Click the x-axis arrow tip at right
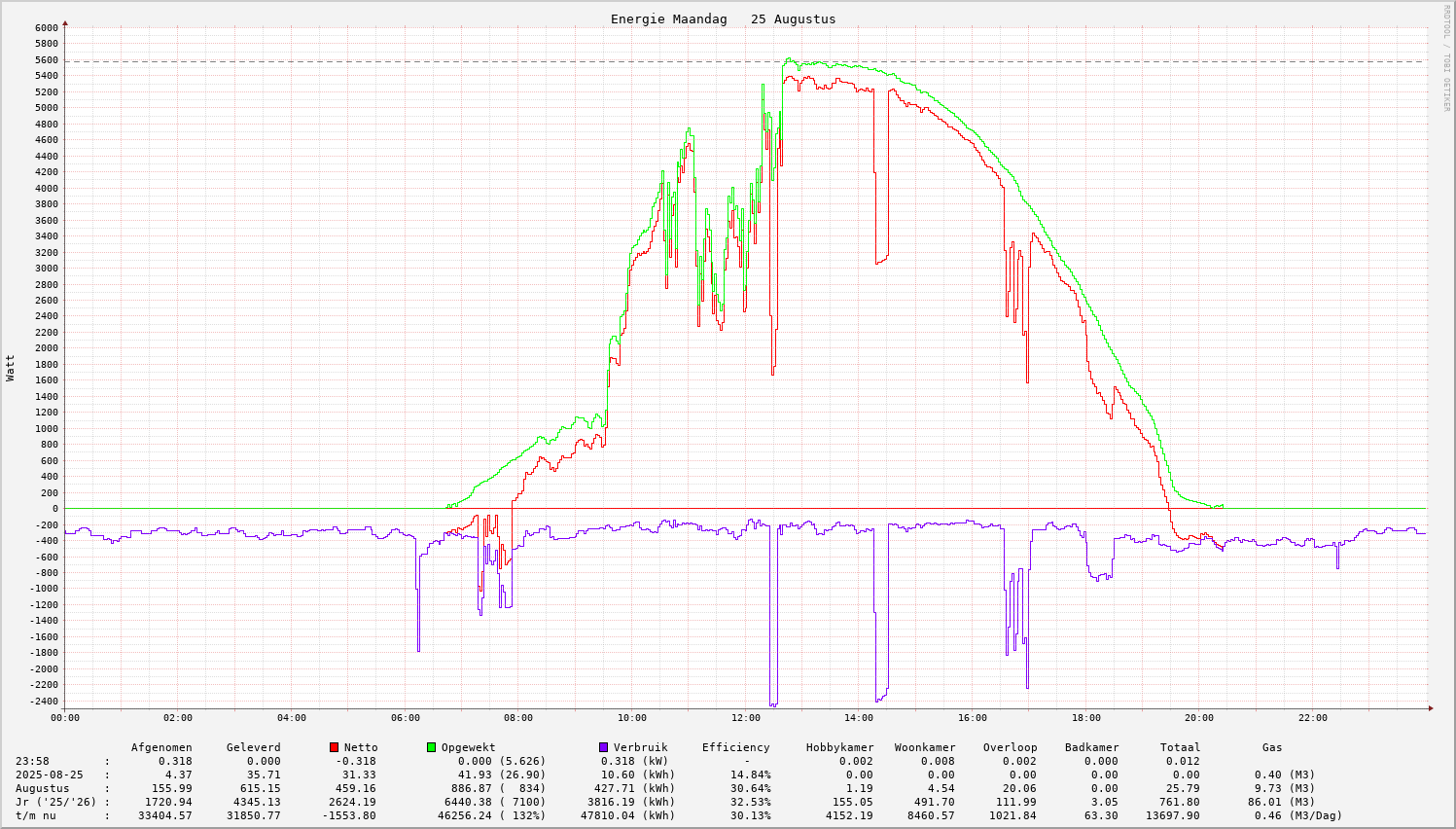This screenshot has width=1456, height=829. click(x=1429, y=707)
